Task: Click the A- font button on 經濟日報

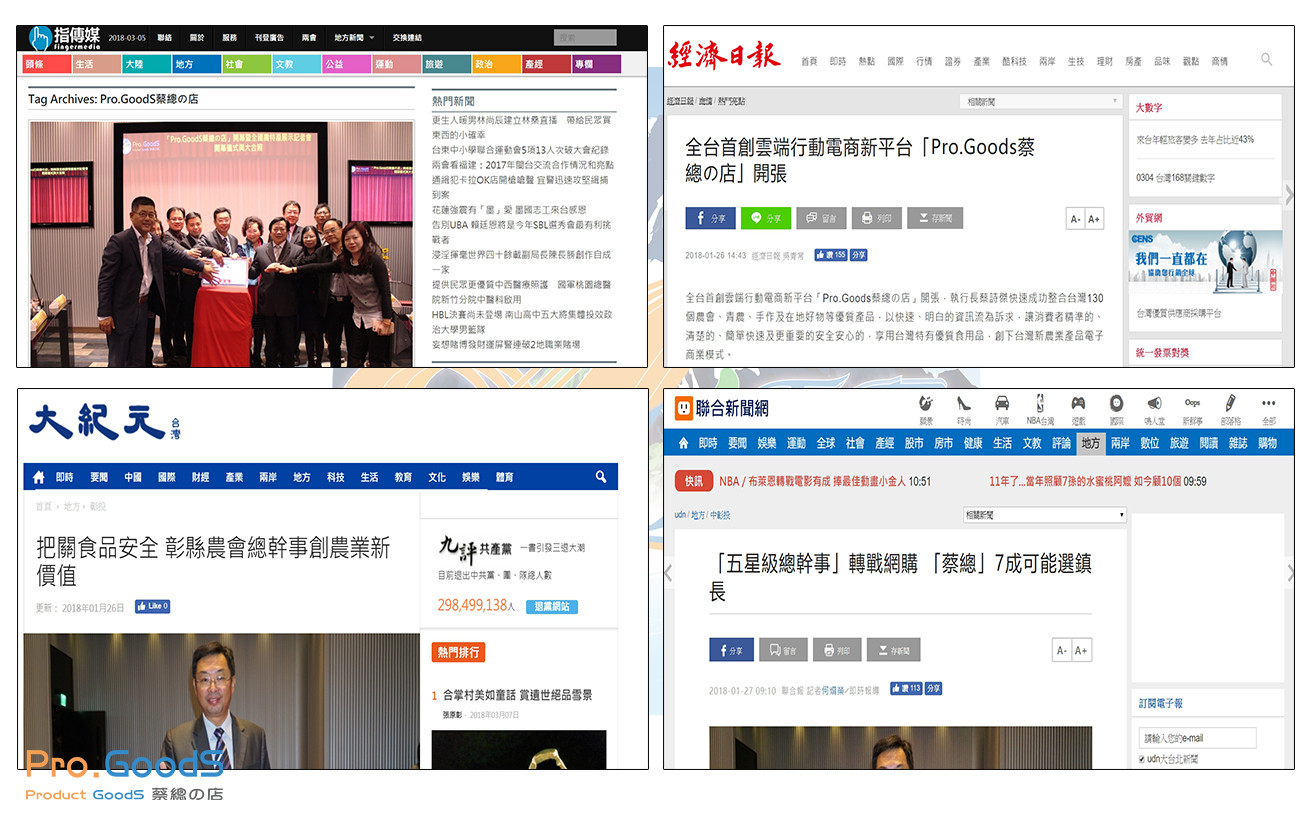Action: click(x=1076, y=219)
